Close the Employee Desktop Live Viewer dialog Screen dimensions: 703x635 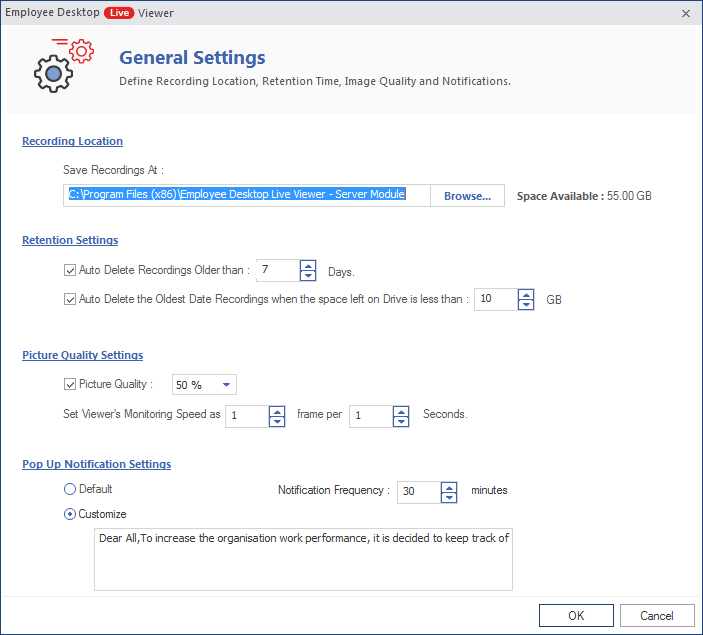tap(686, 13)
